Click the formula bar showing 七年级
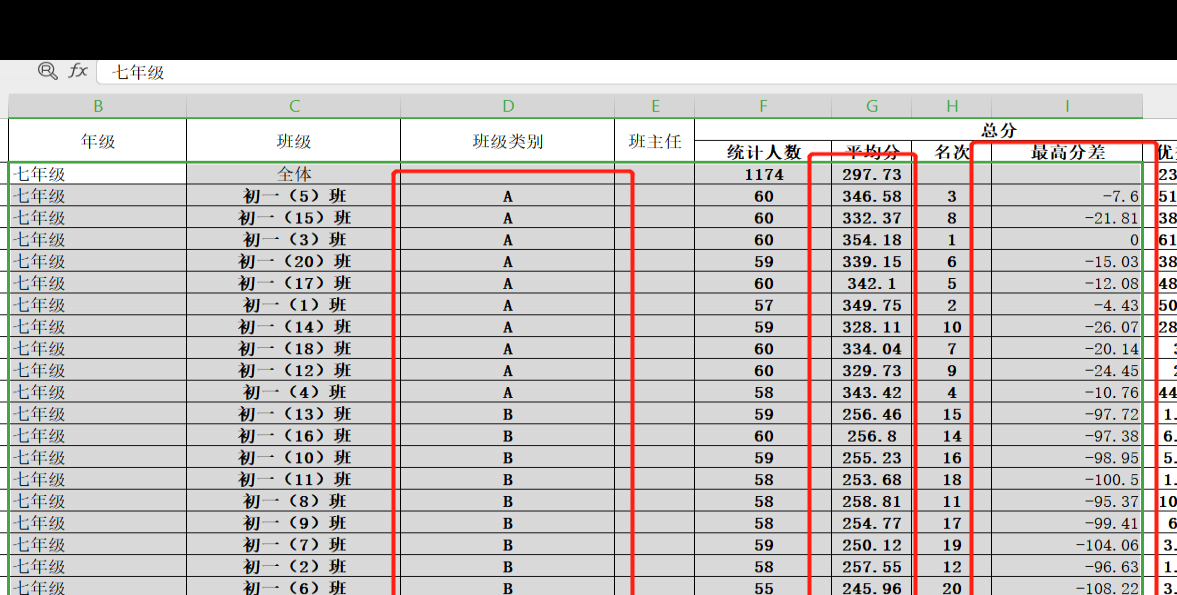The height and width of the screenshot is (595, 1177). (637, 72)
